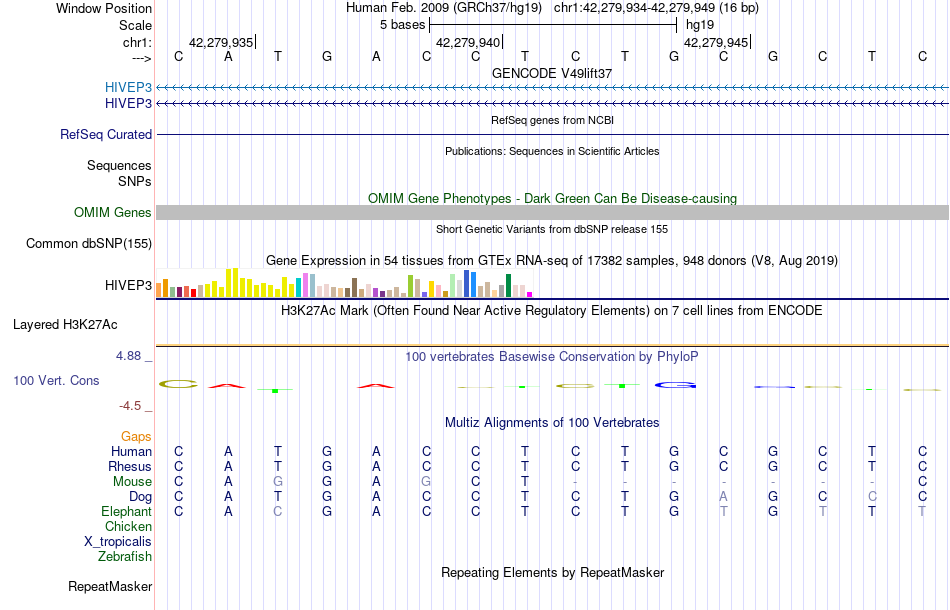Click the 4.88 conservation scale maximum
The width and height of the screenshot is (950, 610).
pyautogui.click(x=128, y=356)
